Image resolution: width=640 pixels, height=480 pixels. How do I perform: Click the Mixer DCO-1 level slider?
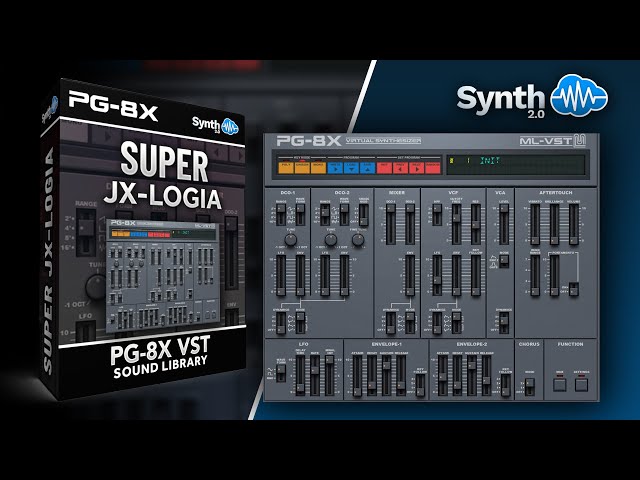(391, 224)
